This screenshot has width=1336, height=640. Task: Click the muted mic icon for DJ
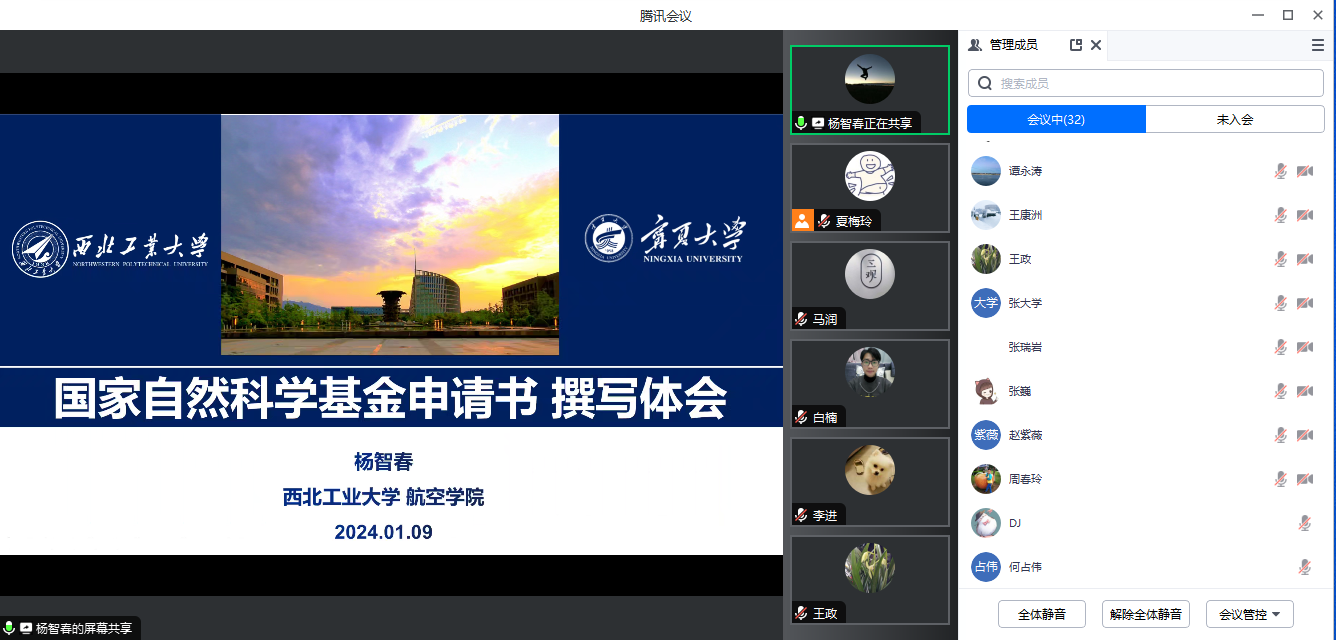1304,523
